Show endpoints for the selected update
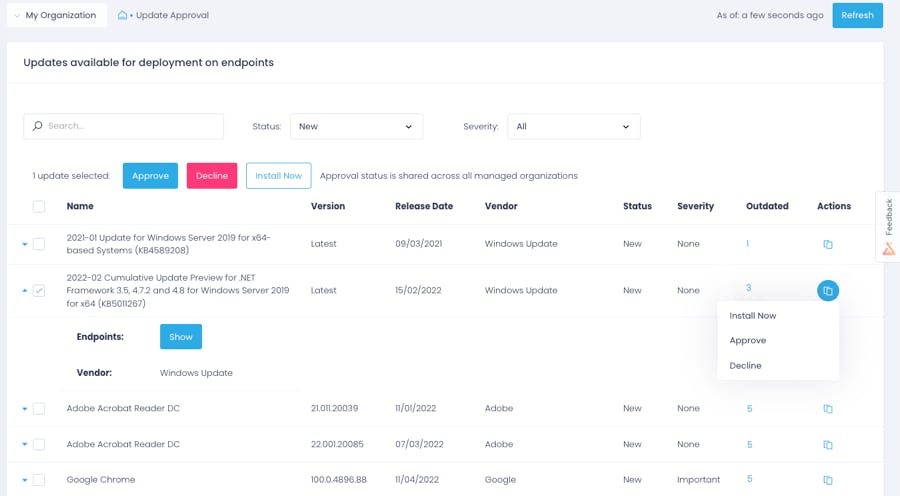The width and height of the screenshot is (900, 496). coord(181,337)
